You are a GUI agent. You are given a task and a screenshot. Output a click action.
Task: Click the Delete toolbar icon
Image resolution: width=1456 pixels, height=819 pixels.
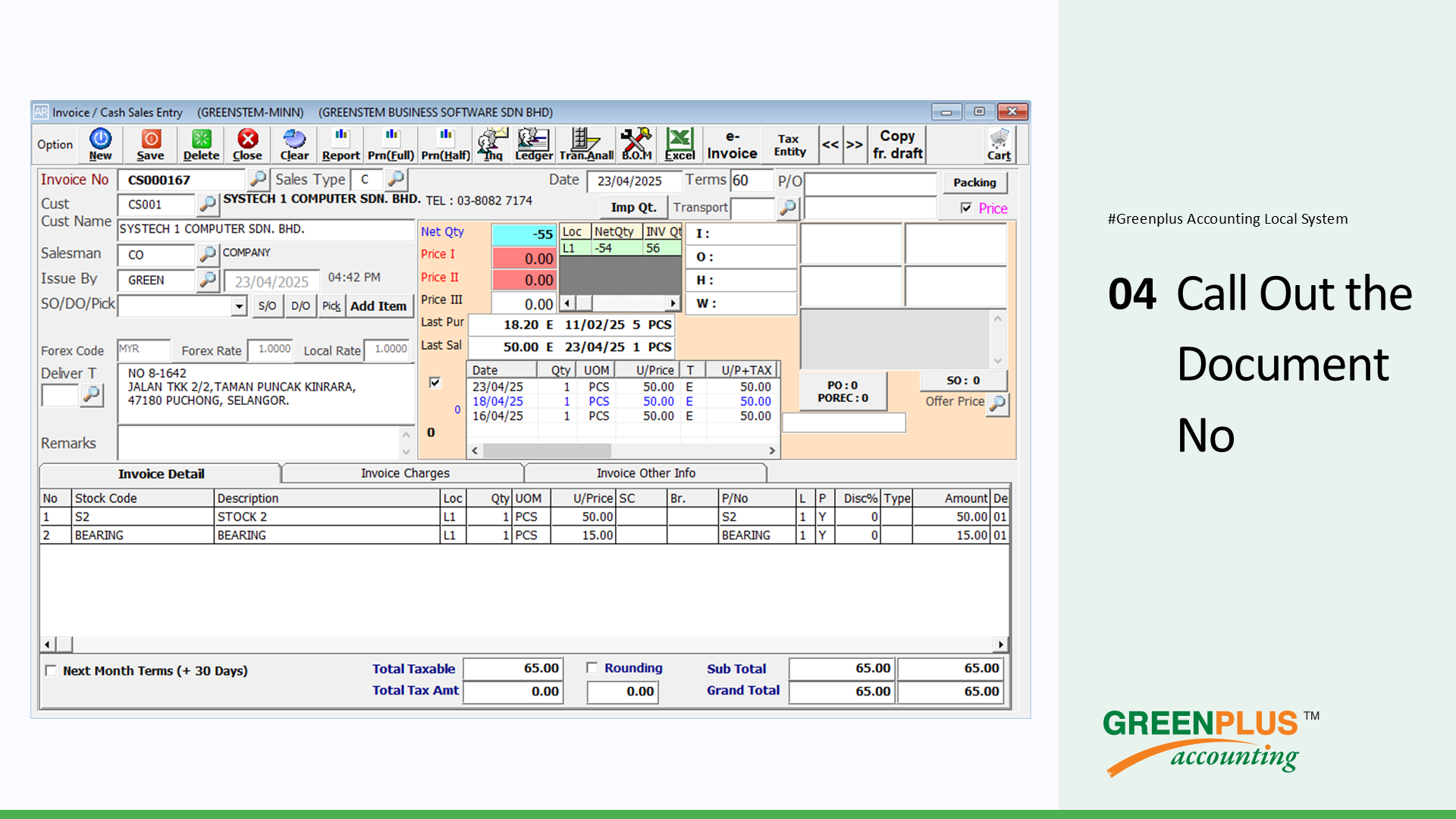(201, 144)
